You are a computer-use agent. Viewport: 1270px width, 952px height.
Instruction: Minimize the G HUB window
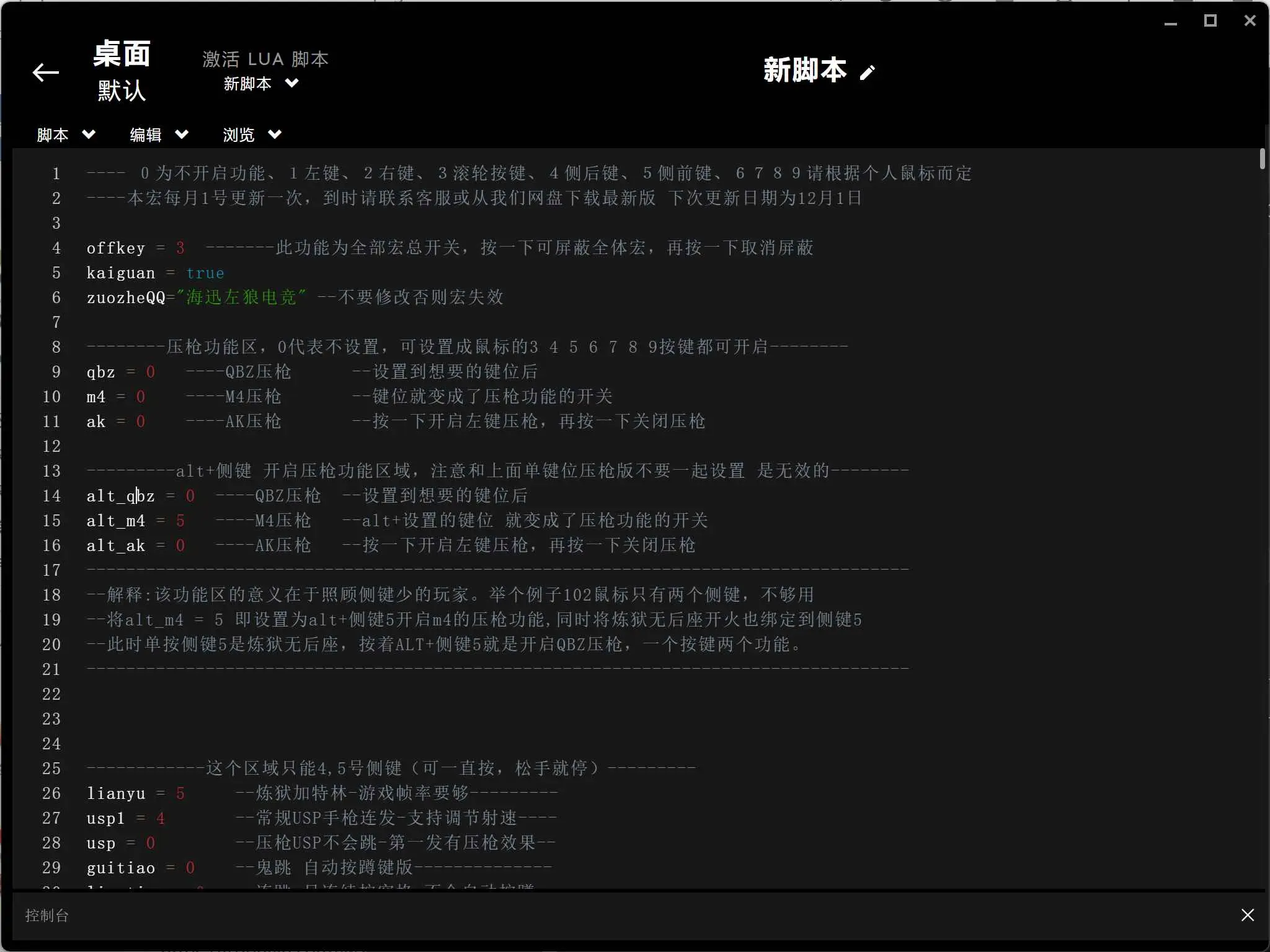coord(1170,22)
